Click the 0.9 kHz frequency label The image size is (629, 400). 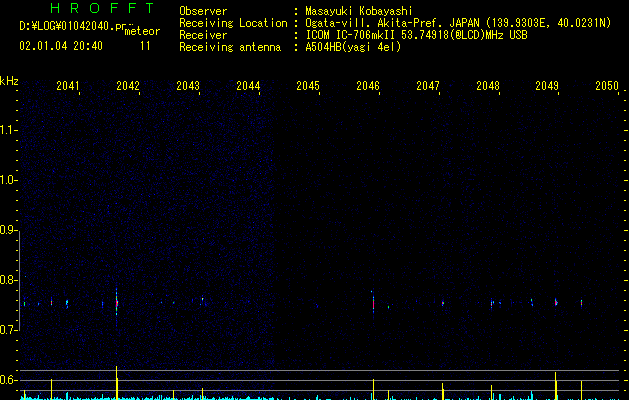[8, 230]
